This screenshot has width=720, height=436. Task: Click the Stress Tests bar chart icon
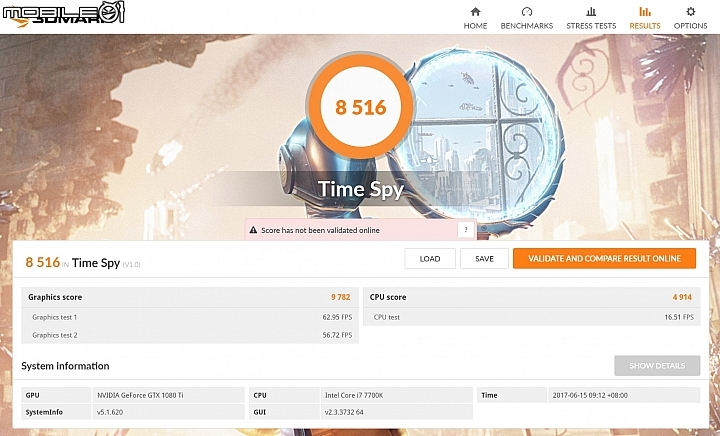pyautogui.click(x=591, y=11)
